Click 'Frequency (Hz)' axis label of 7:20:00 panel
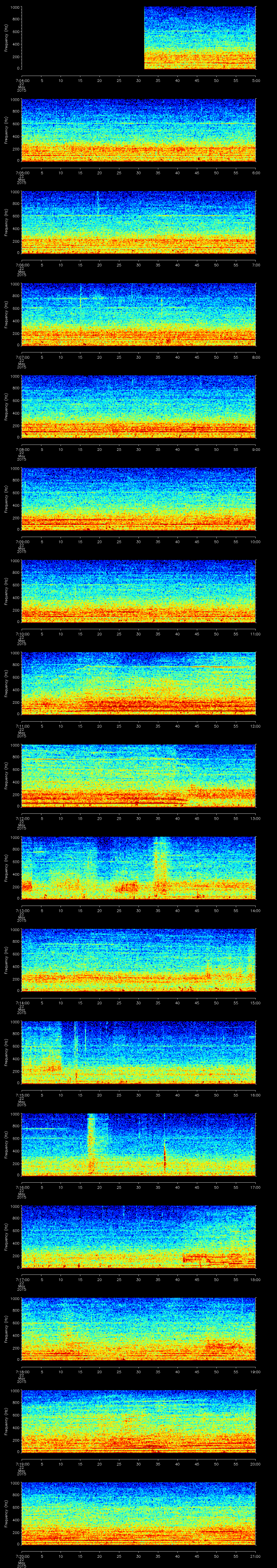This screenshot has height=1568, width=277. coord(6,1514)
